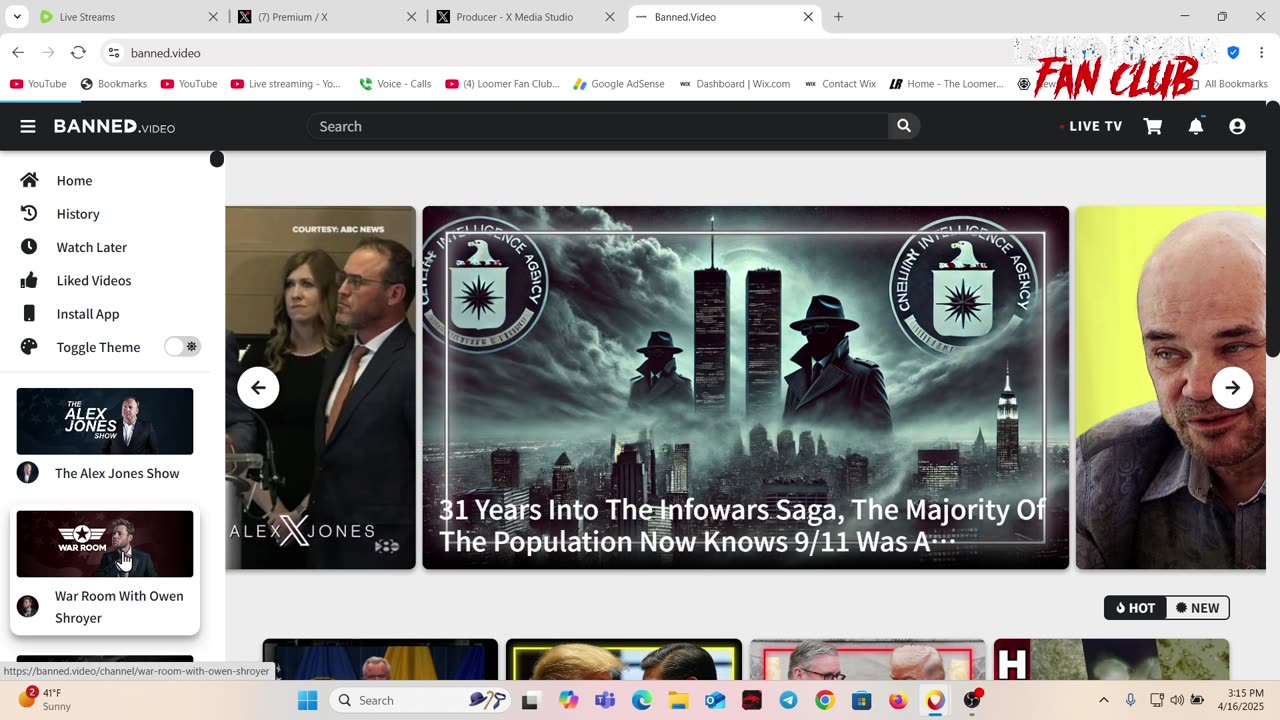
Task: Select the HOT sorting option
Action: (x=1136, y=608)
